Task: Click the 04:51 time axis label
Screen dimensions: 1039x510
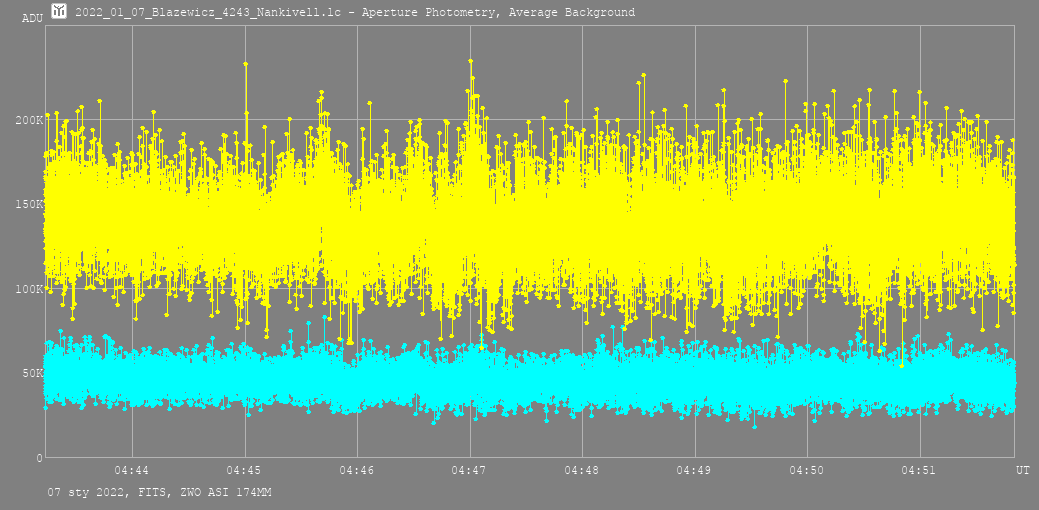Action: coord(920,470)
